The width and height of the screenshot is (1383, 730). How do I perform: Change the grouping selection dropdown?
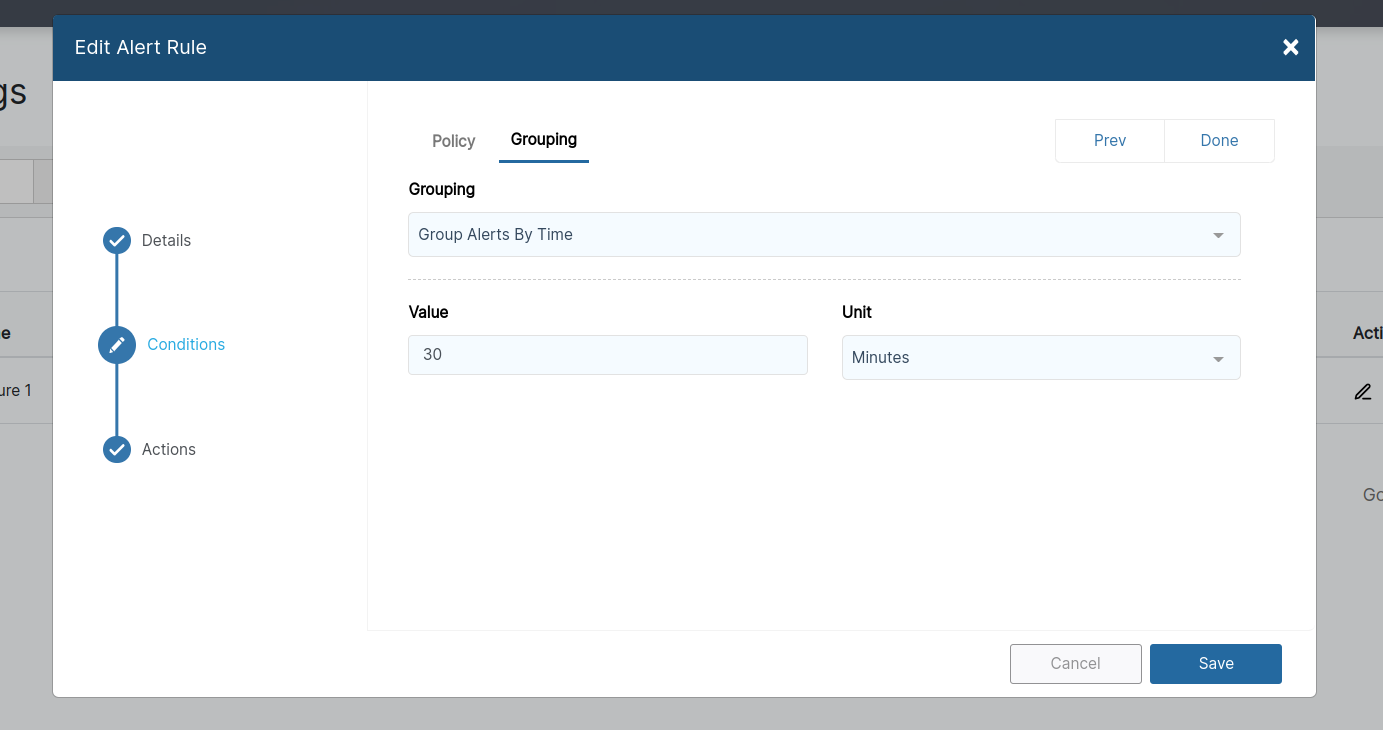pos(824,234)
